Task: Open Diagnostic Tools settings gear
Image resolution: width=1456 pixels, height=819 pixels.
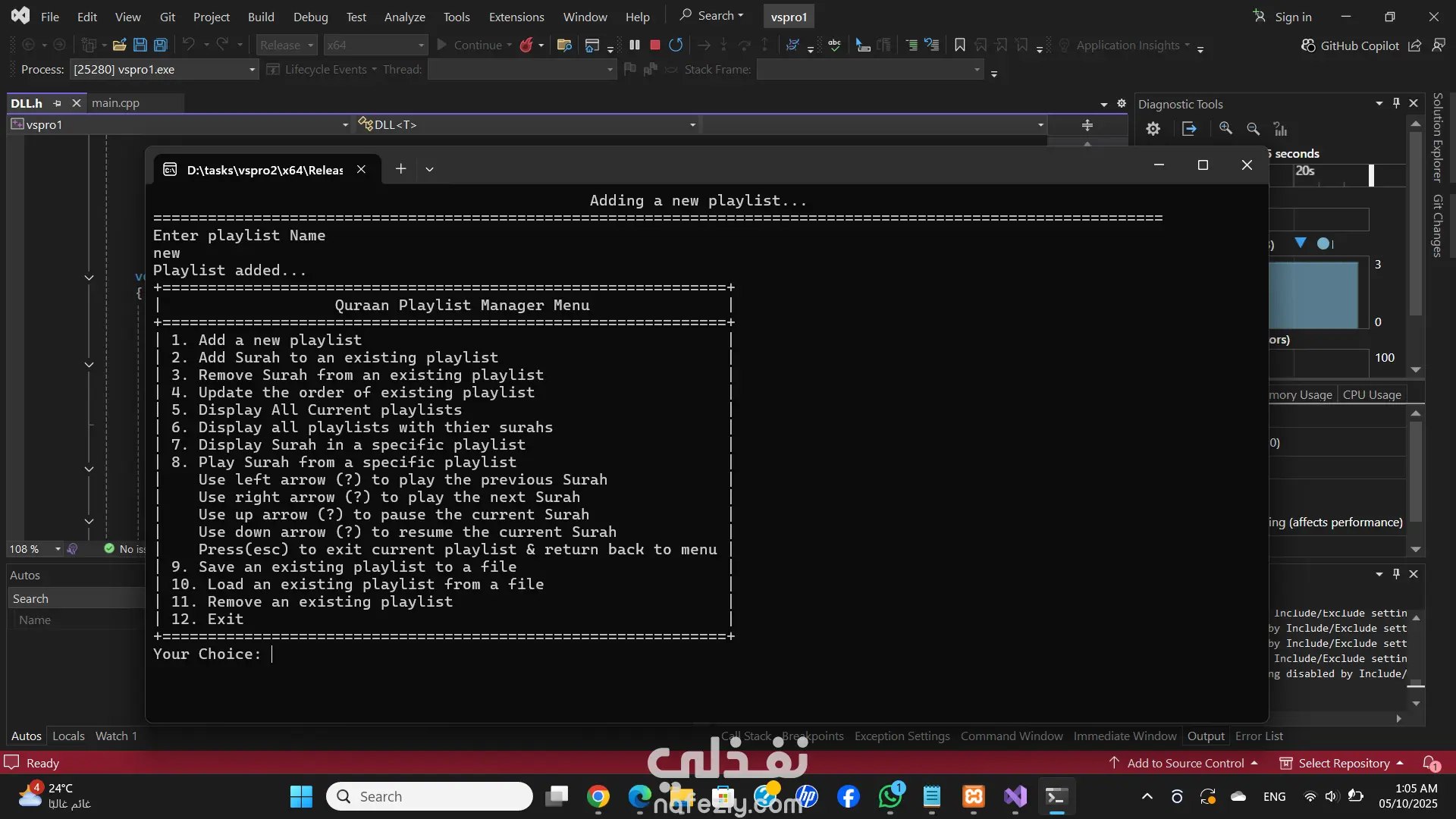Action: click(x=1153, y=129)
